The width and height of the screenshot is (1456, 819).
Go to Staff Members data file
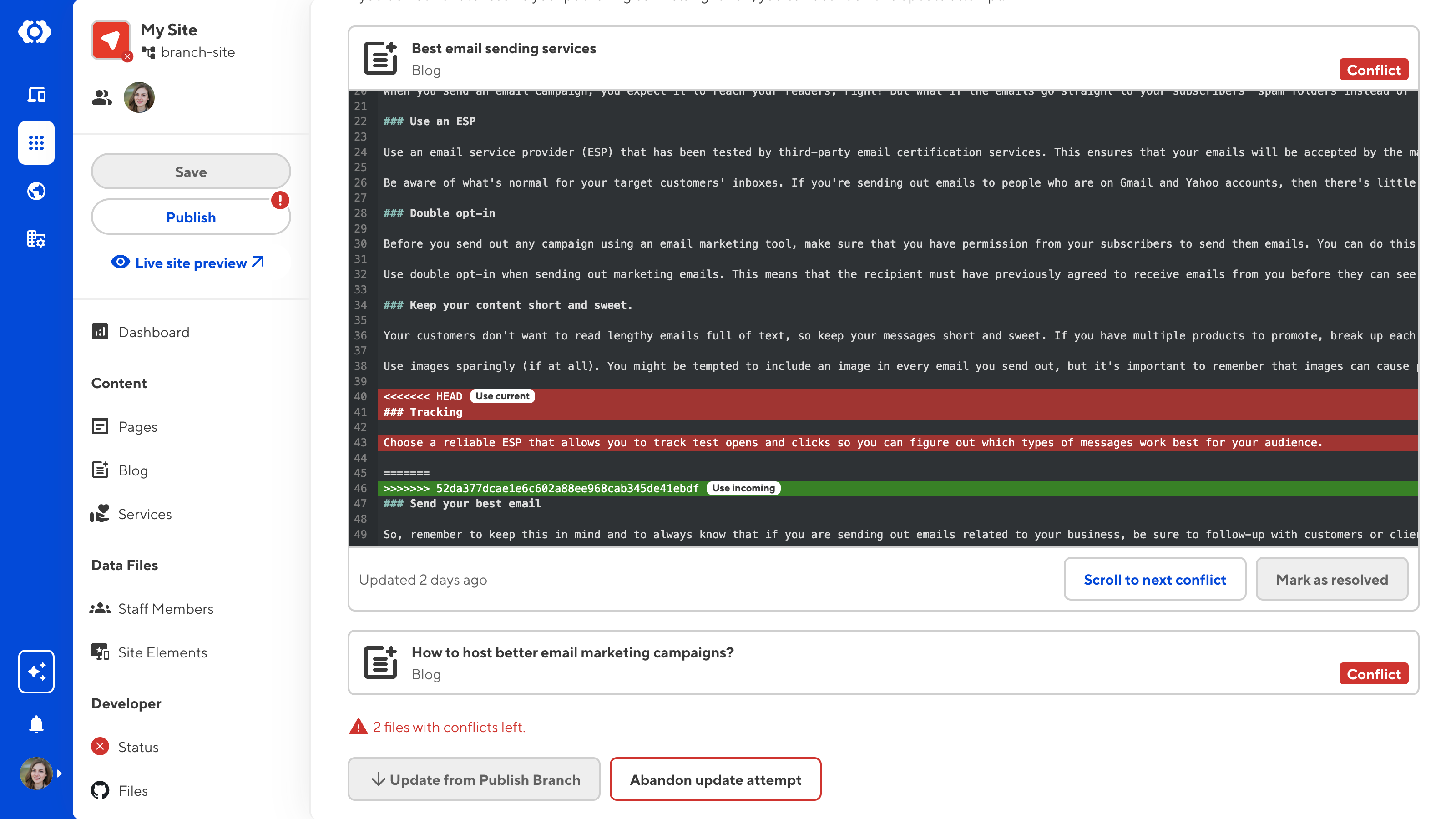point(165,609)
